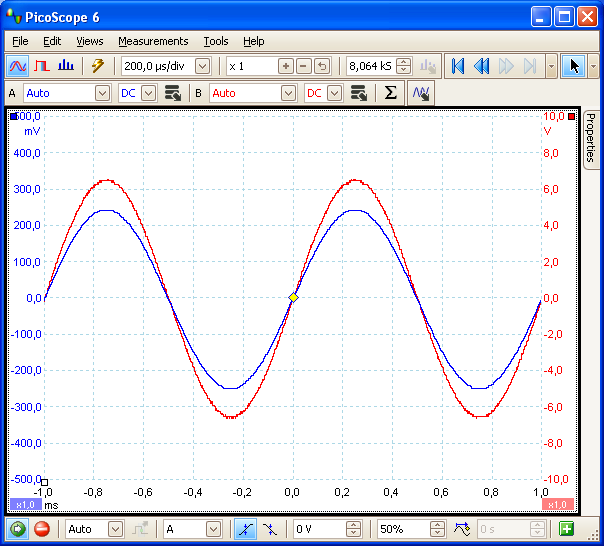Viewport: 604px width, 546px height.
Task: Click the 50% pre-trigger field
Action: 403,529
